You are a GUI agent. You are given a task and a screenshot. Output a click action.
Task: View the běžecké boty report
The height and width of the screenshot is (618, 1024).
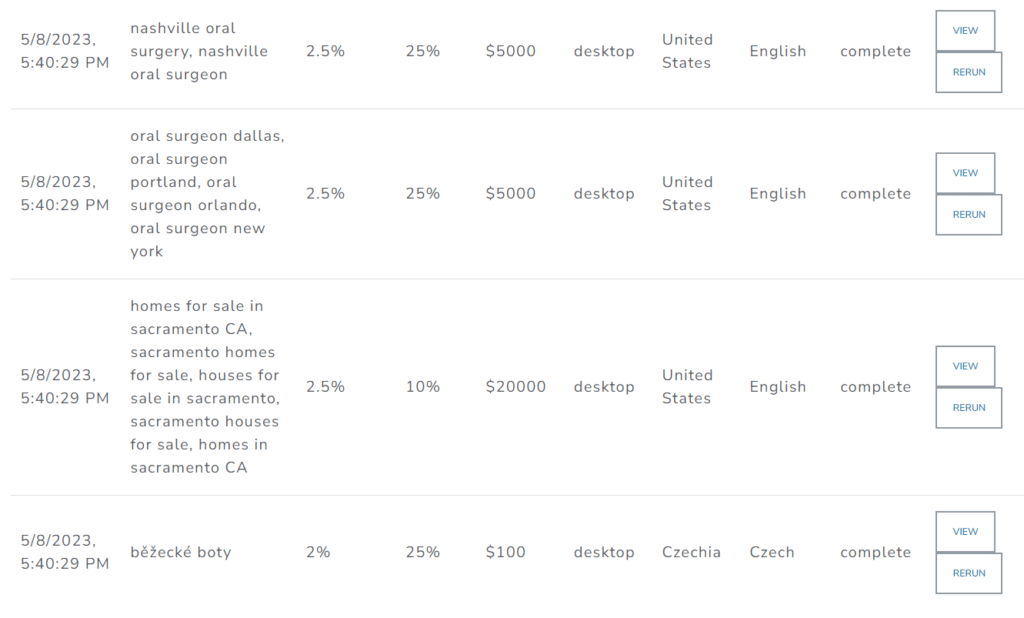[965, 532]
